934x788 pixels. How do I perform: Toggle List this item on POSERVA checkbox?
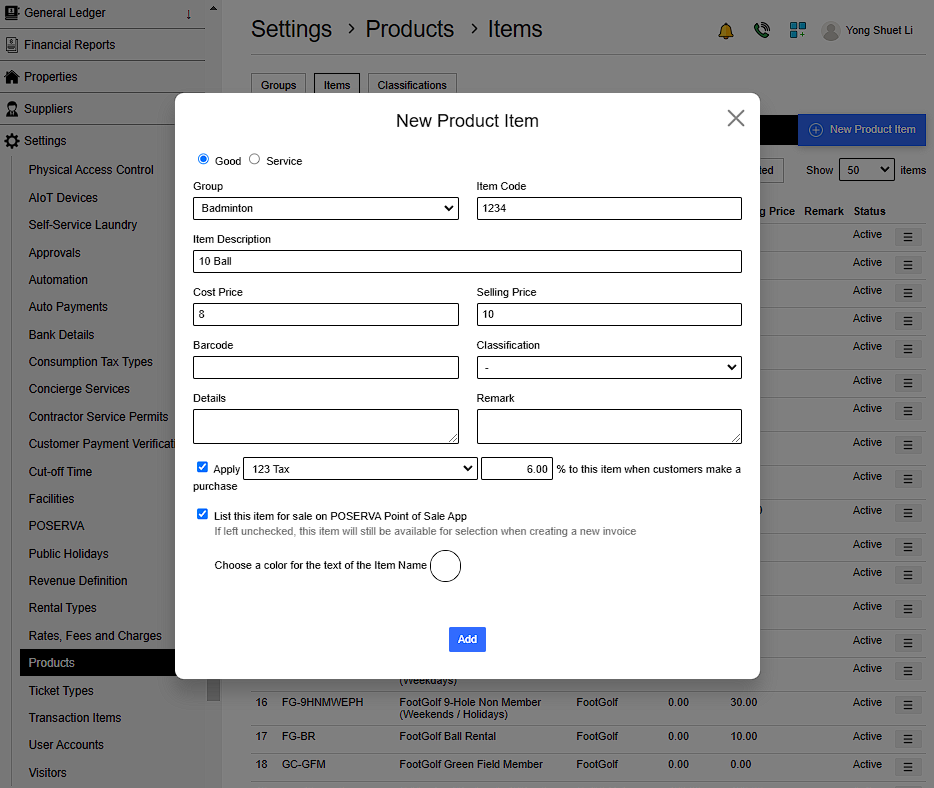pos(203,514)
